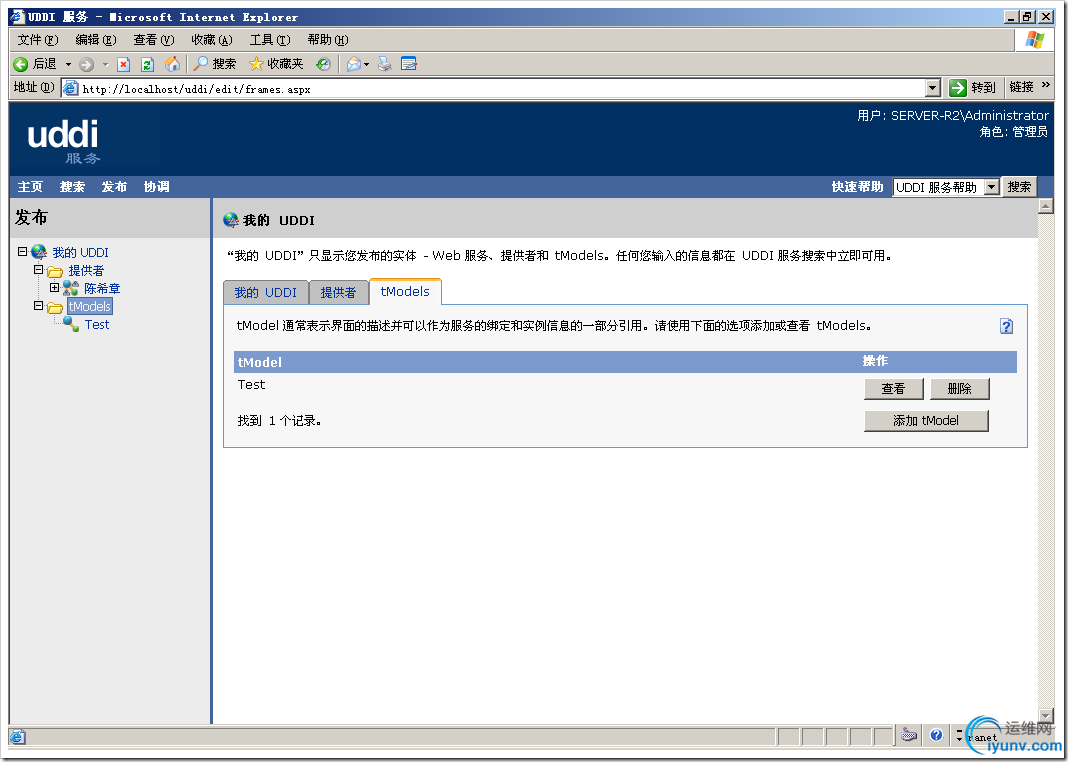Collapse the tModels tree node
The width and height of the screenshot is (1068, 762).
click(x=39, y=306)
